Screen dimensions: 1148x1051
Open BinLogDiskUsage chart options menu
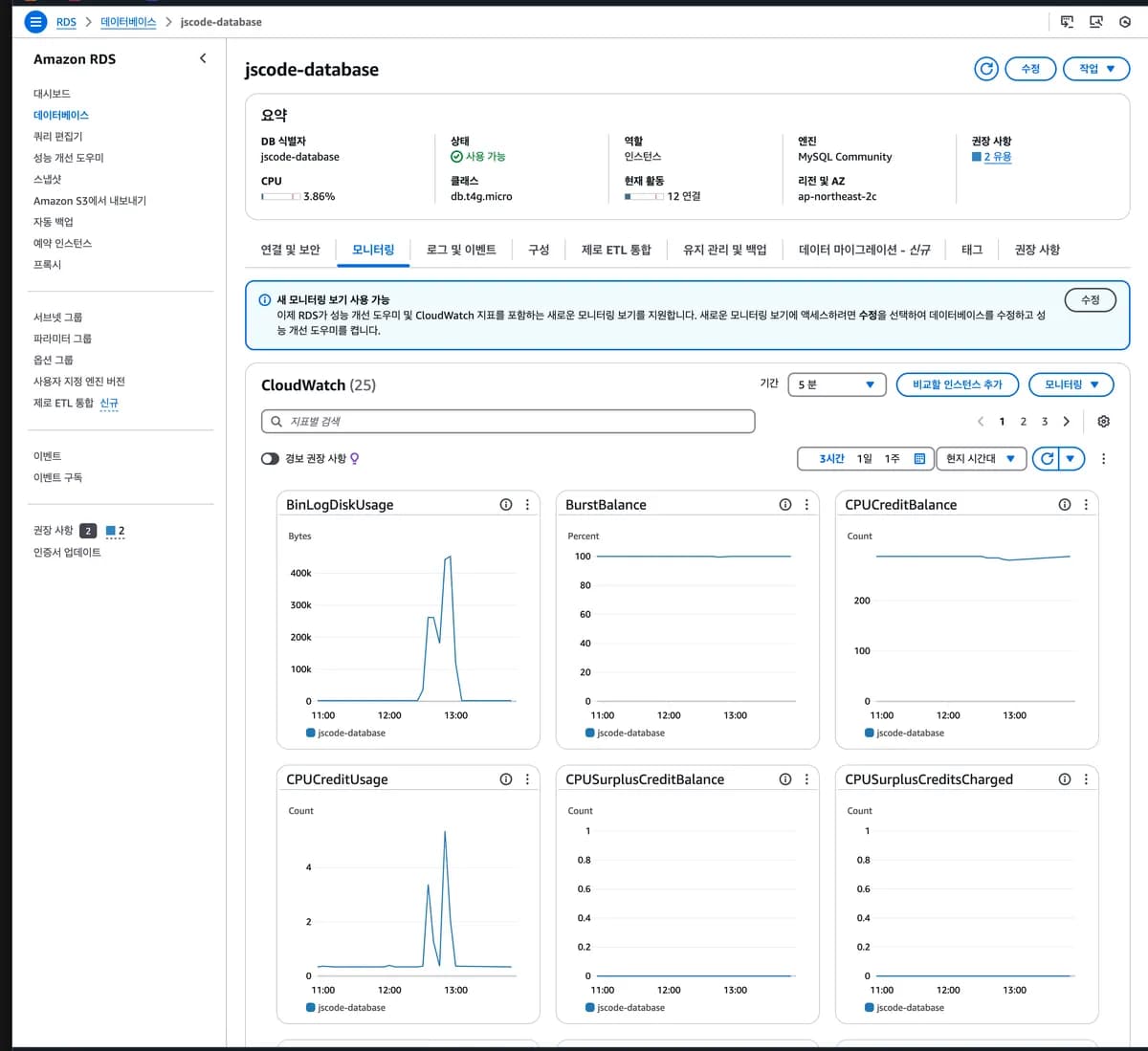click(x=527, y=505)
